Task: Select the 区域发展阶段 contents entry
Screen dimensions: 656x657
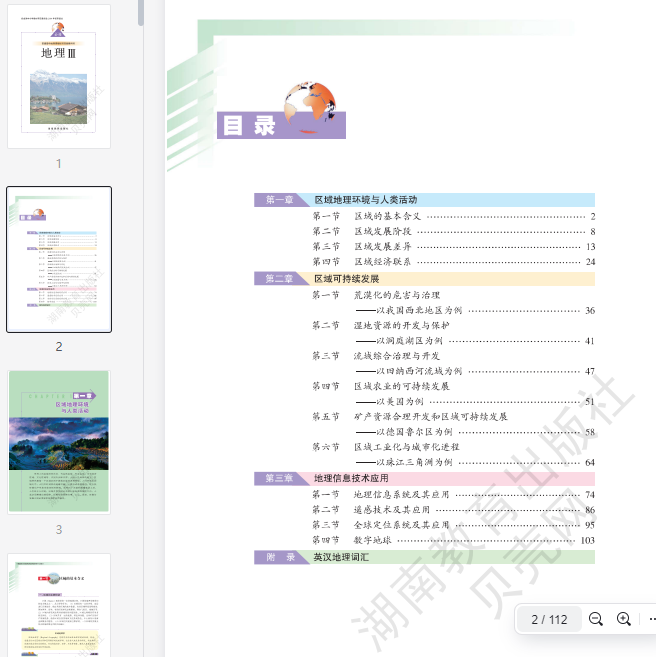Action: [382, 231]
